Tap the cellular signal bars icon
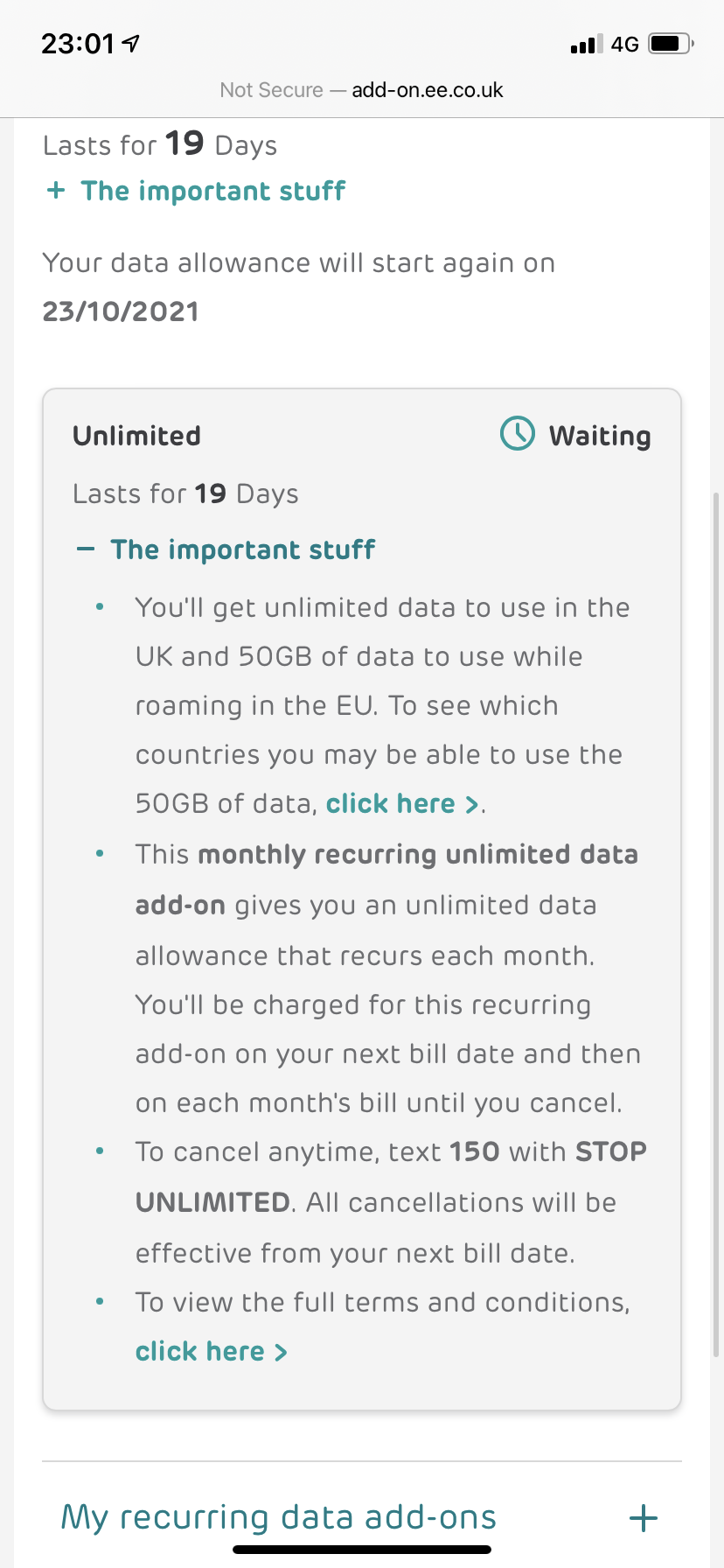The width and height of the screenshot is (724, 1568). [x=586, y=44]
